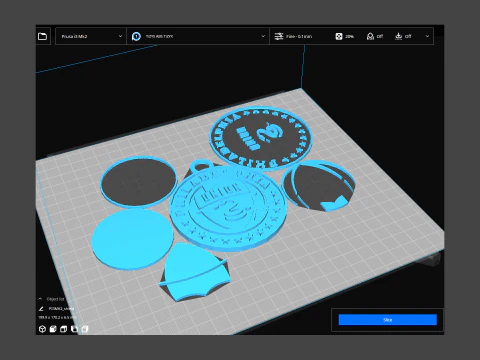Click the model dimensions text
This screenshot has width=480, height=360.
coord(57,317)
